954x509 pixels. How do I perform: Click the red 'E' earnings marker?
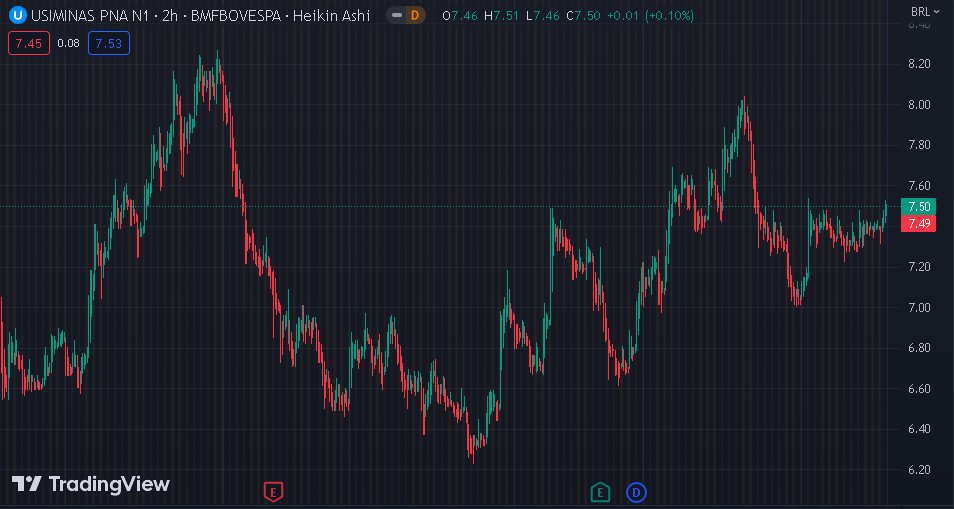[273, 491]
